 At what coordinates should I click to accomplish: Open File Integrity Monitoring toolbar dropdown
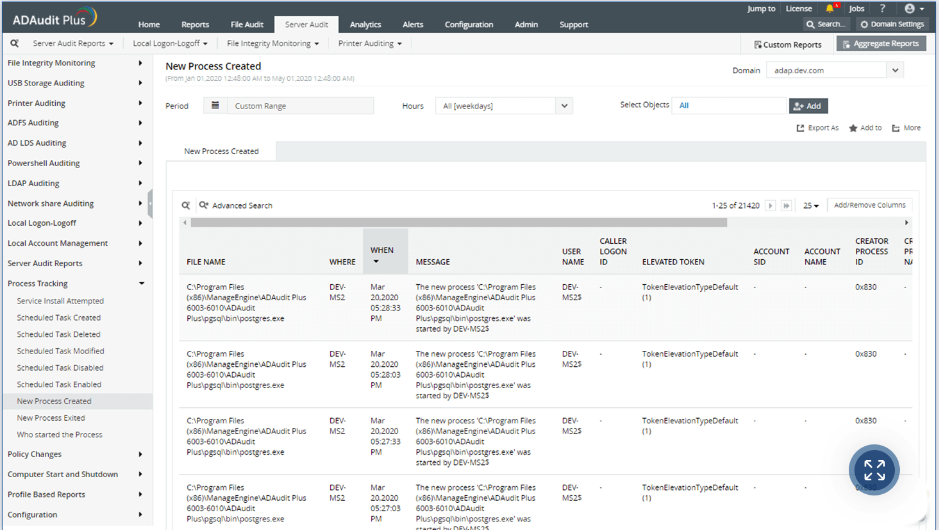(272, 44)
